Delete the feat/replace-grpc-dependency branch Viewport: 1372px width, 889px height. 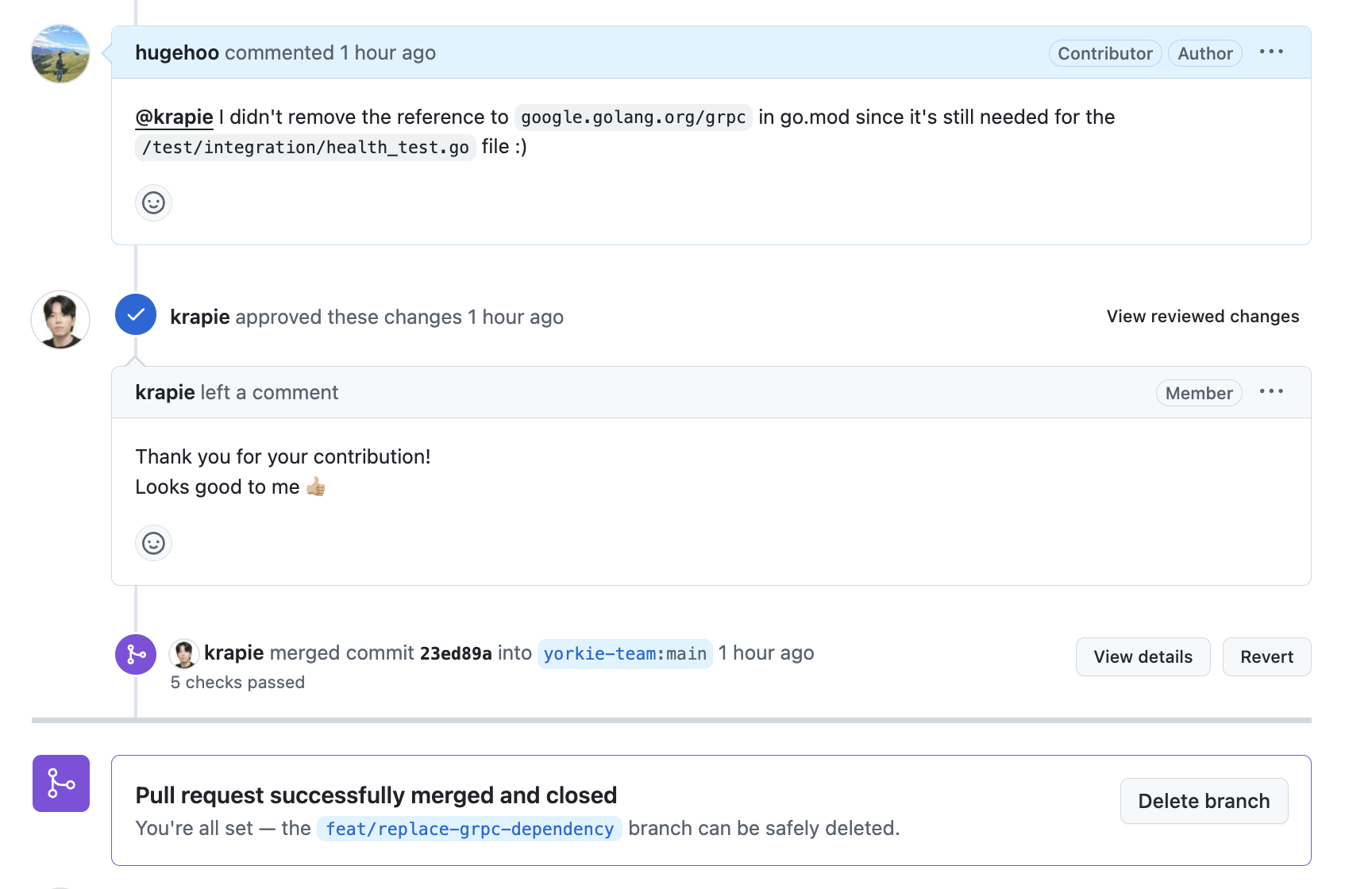[1204, 801]
